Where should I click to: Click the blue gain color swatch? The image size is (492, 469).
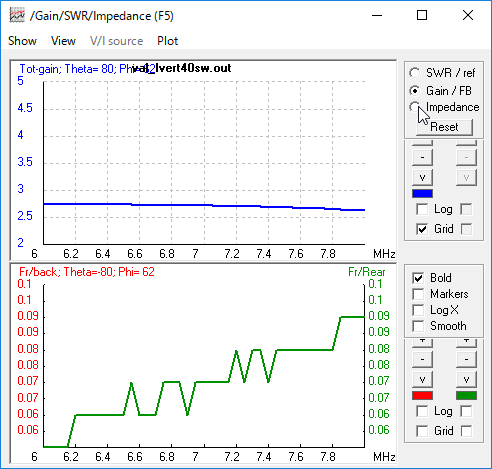(422, 194)
